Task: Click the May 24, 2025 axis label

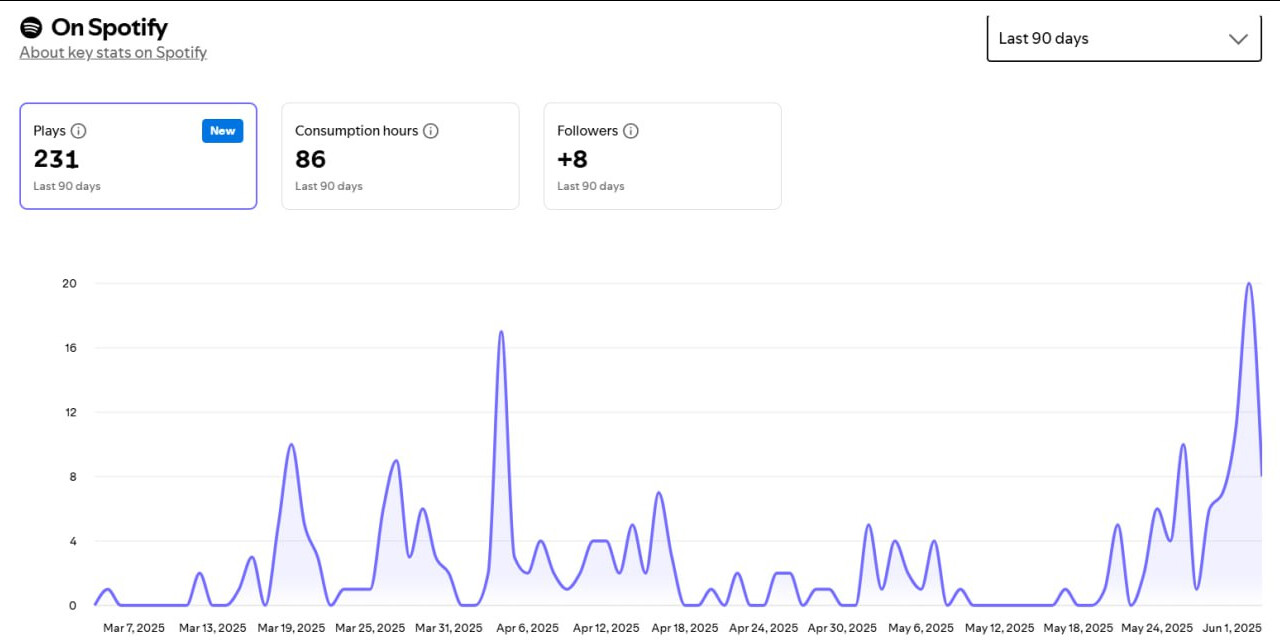Action: coord(1157,628)
